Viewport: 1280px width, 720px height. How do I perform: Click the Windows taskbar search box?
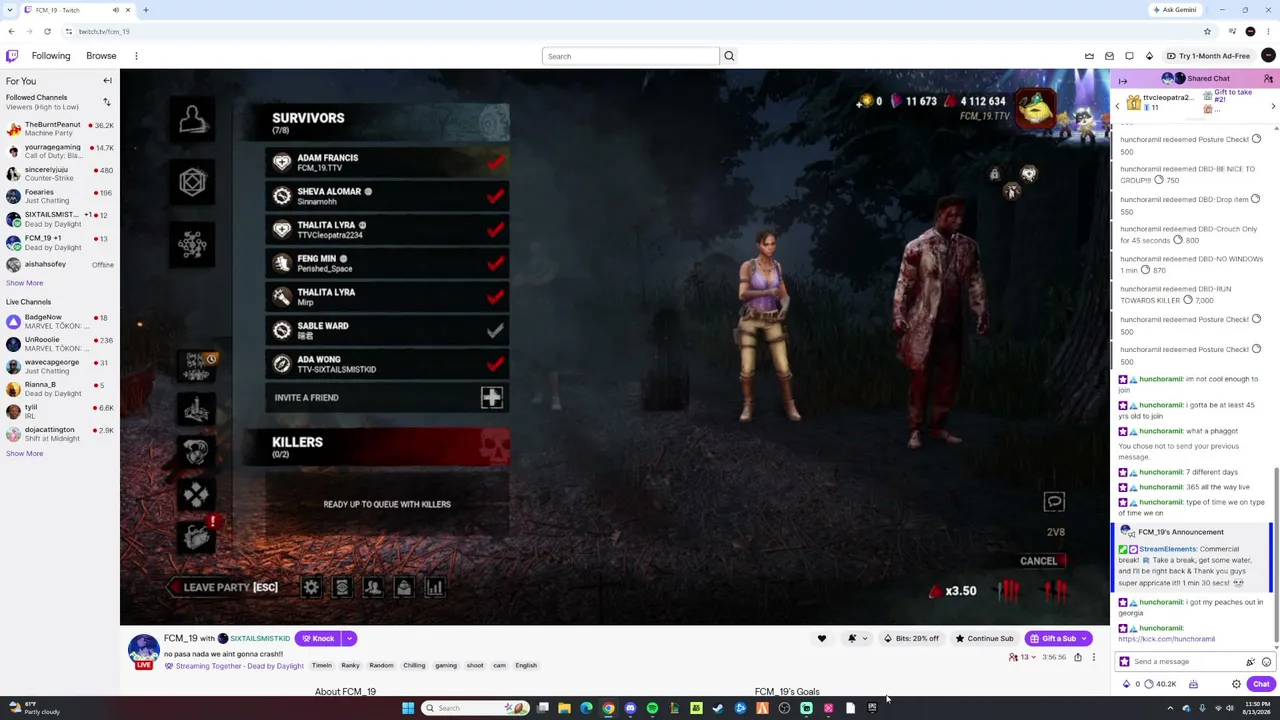pyautogui.click(x=474, y=708)
